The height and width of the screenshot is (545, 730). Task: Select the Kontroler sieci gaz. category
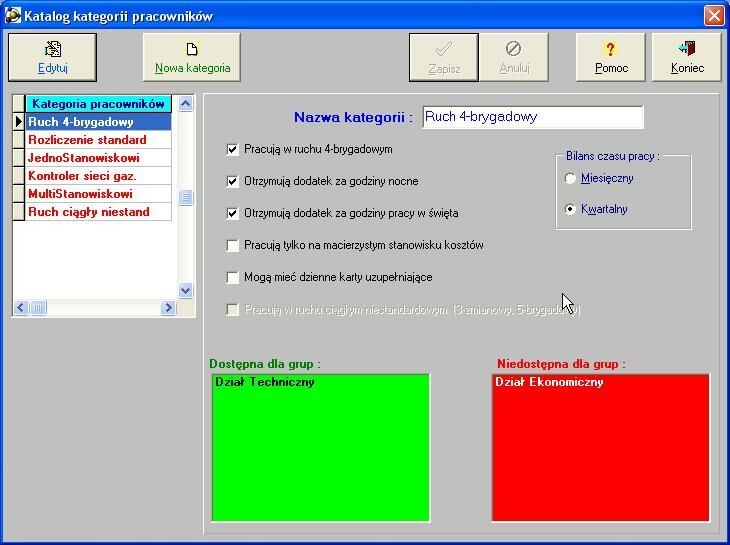pyautogui.click(x=98, y=176)
